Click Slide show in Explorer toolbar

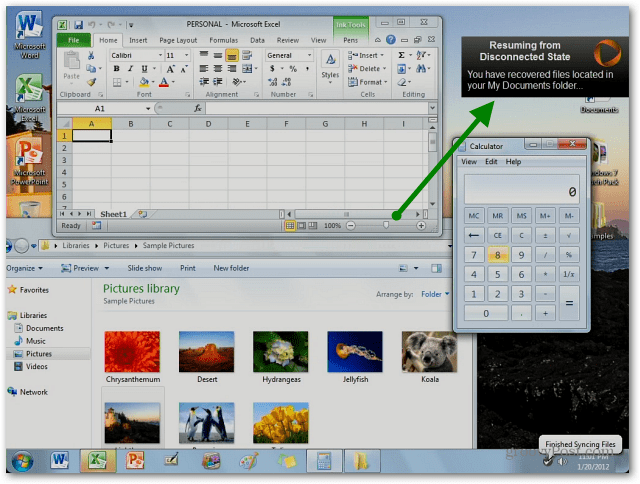pyautogui.click(x=144, y=268)
